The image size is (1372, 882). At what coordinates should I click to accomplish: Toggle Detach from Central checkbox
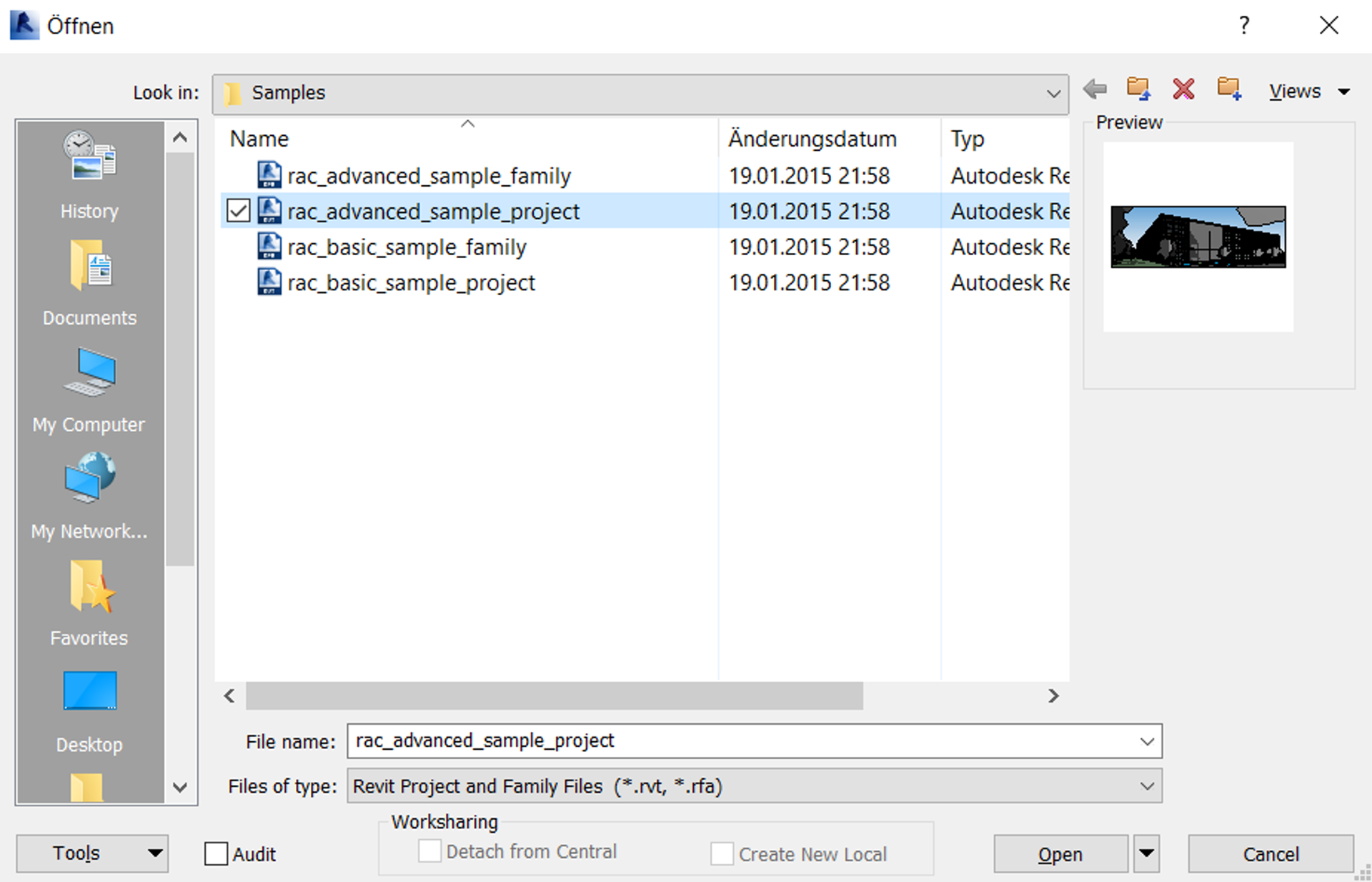point(429,851)
